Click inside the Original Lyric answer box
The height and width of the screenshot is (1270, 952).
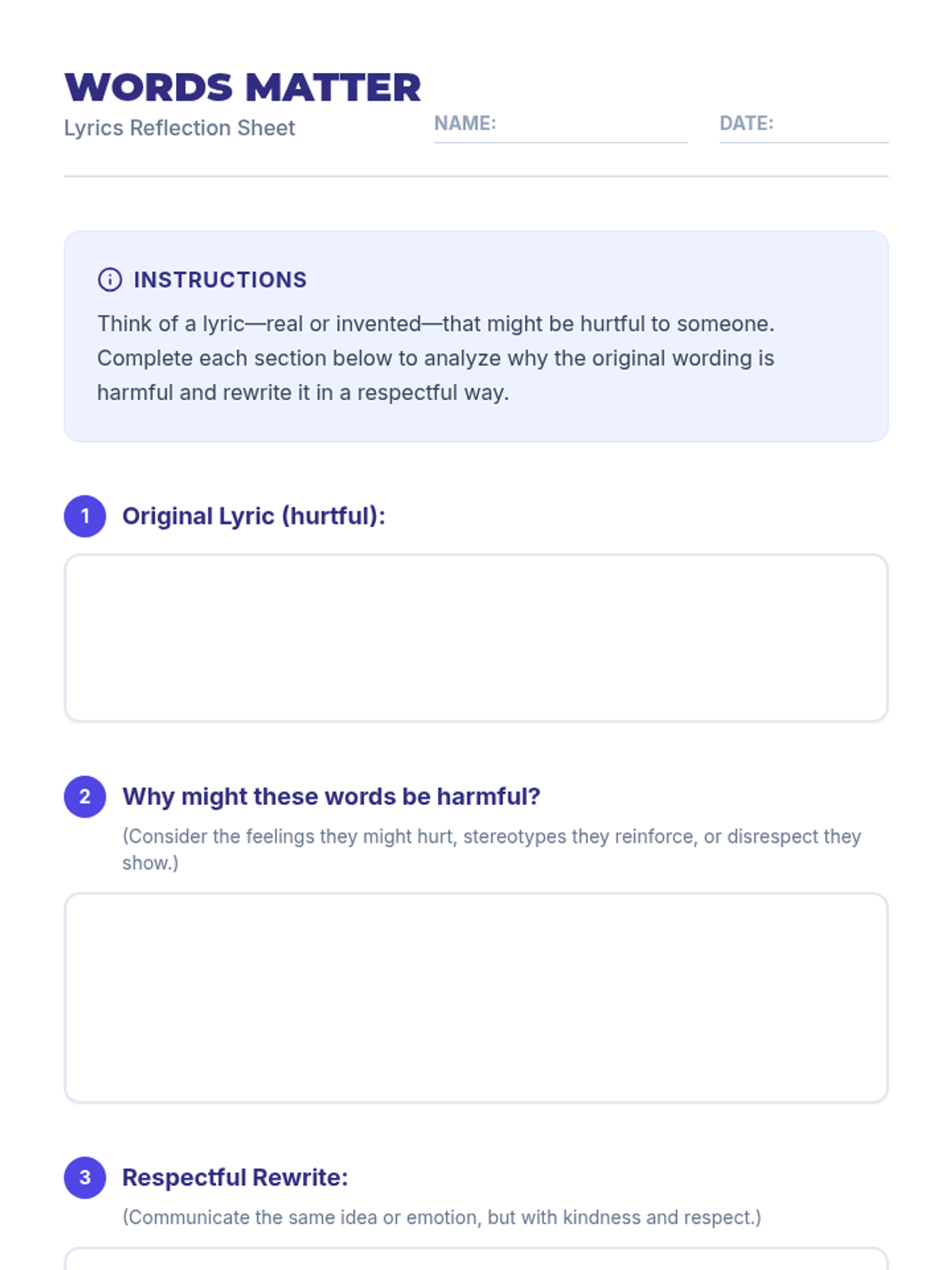coord(476,638)
